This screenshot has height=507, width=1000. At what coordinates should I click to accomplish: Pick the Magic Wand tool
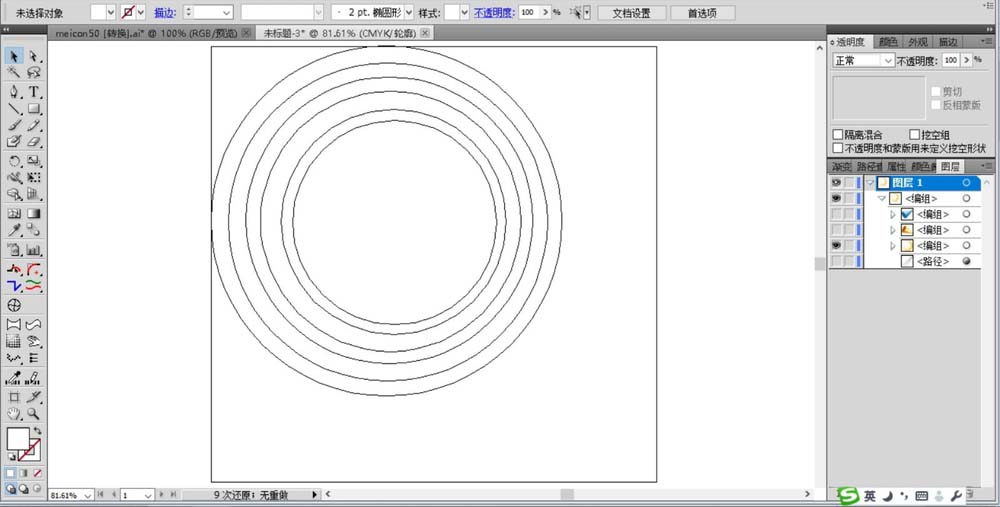pos(13,73)
